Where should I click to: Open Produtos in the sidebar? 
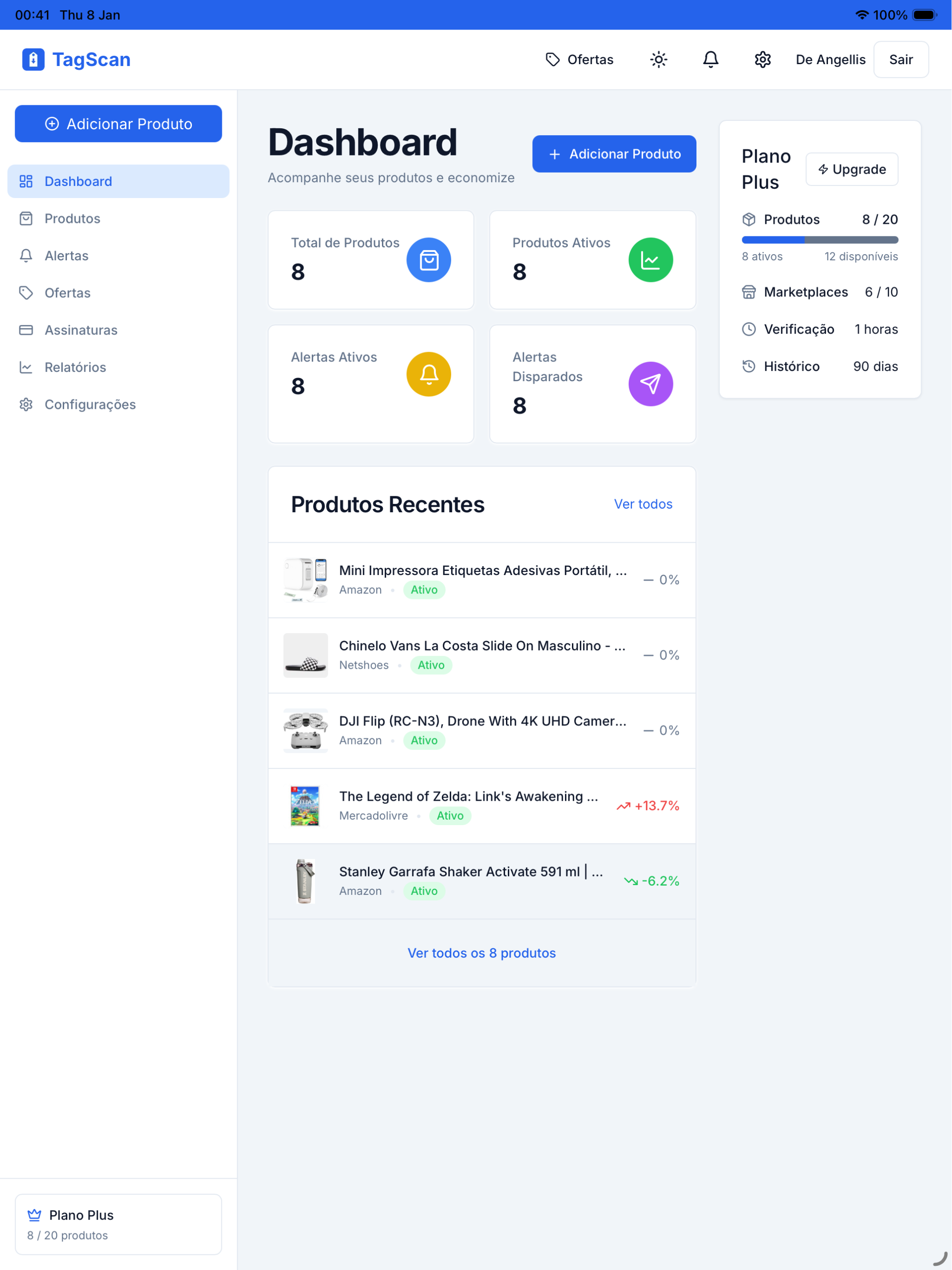pyautogui.click(x=118, y=219)
